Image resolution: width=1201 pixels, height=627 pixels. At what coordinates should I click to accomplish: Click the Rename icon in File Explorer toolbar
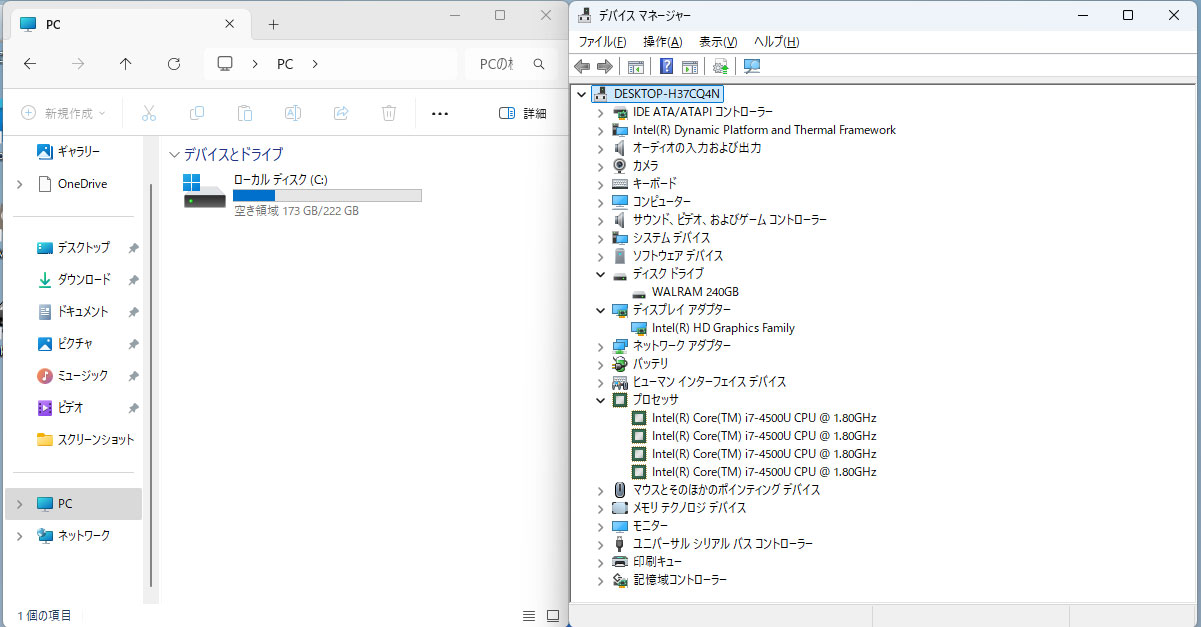pos(293,113)
